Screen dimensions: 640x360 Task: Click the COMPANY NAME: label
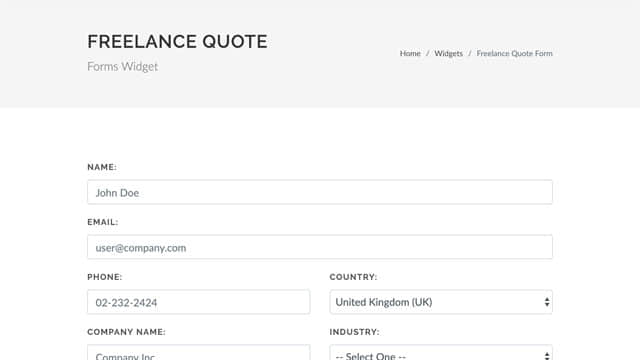[127, 332]
